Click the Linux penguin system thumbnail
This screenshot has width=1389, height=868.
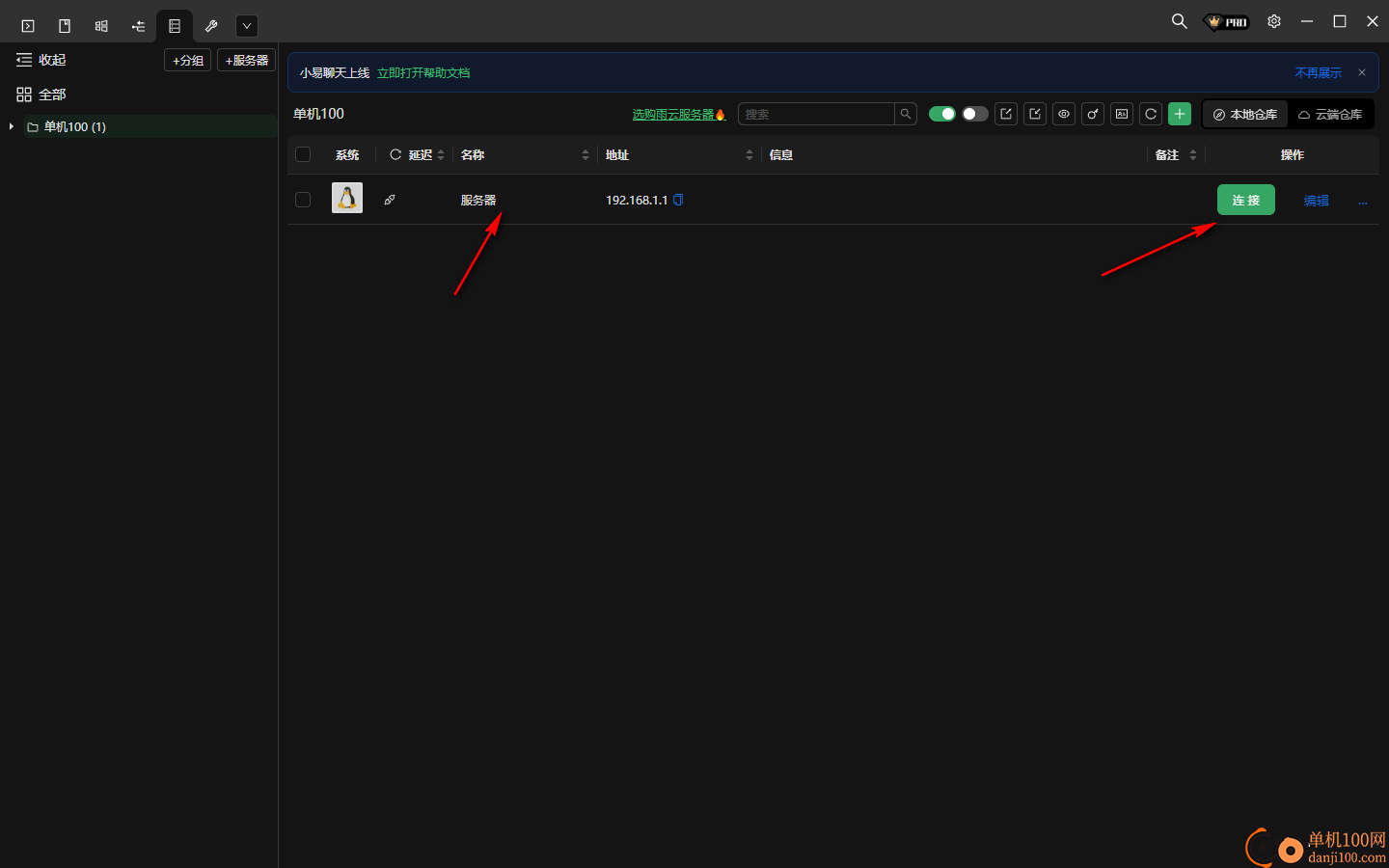[x=347, y=198]
